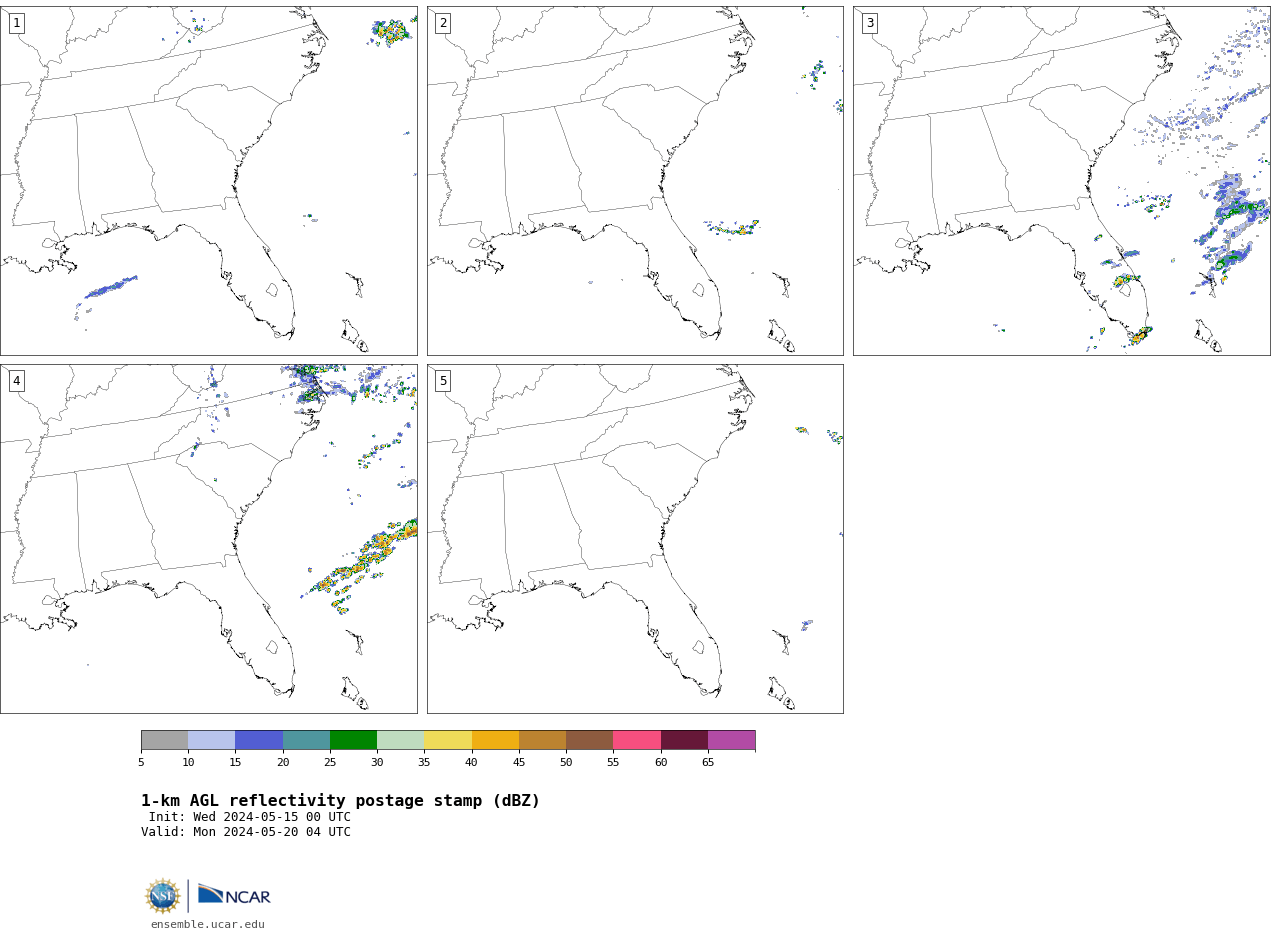
Task: Click colorbar tick label 65
Action: pyautogui.click(x=708, y=762)
